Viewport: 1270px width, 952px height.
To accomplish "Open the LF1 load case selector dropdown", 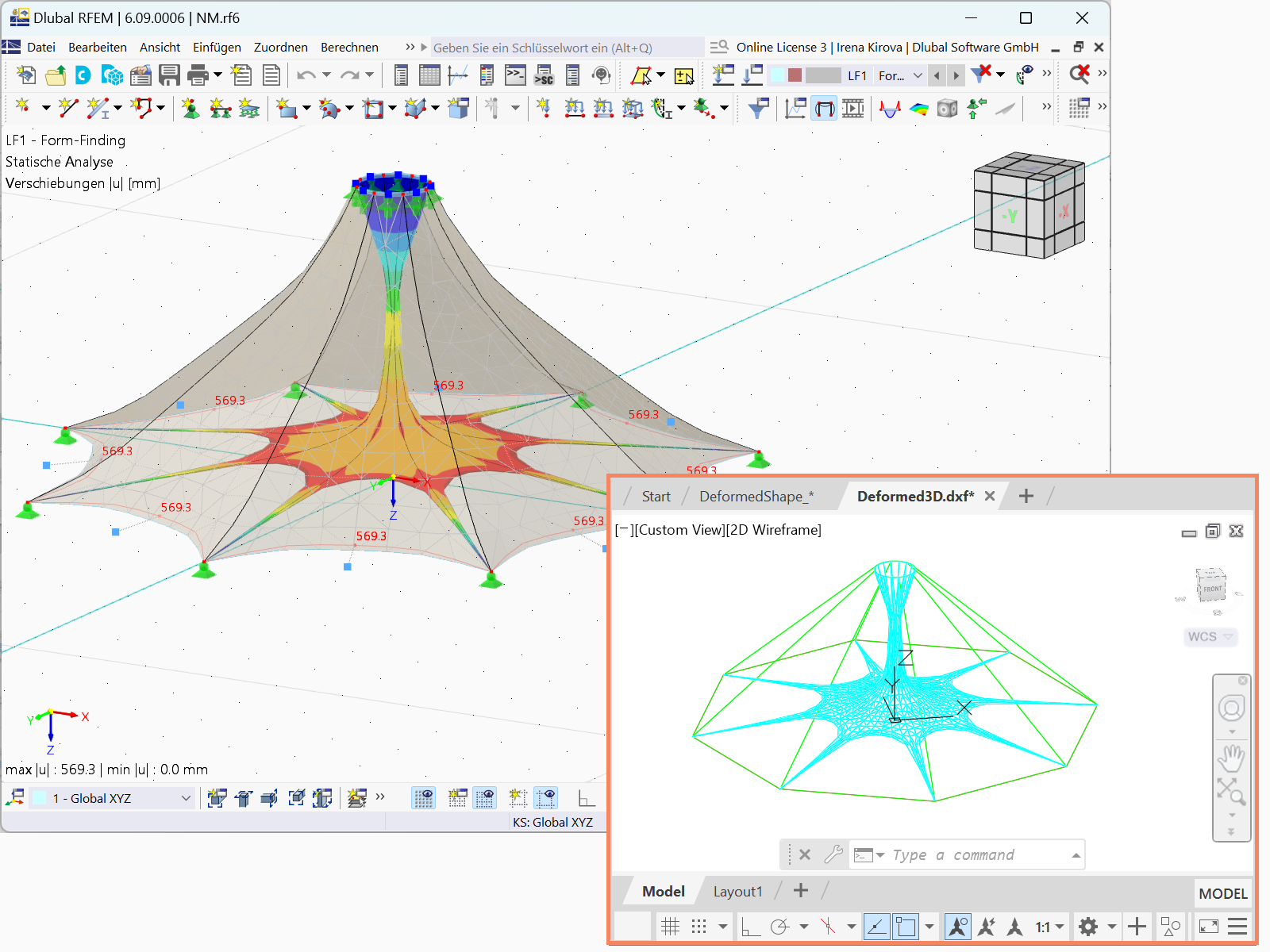I will coord(918,75).
